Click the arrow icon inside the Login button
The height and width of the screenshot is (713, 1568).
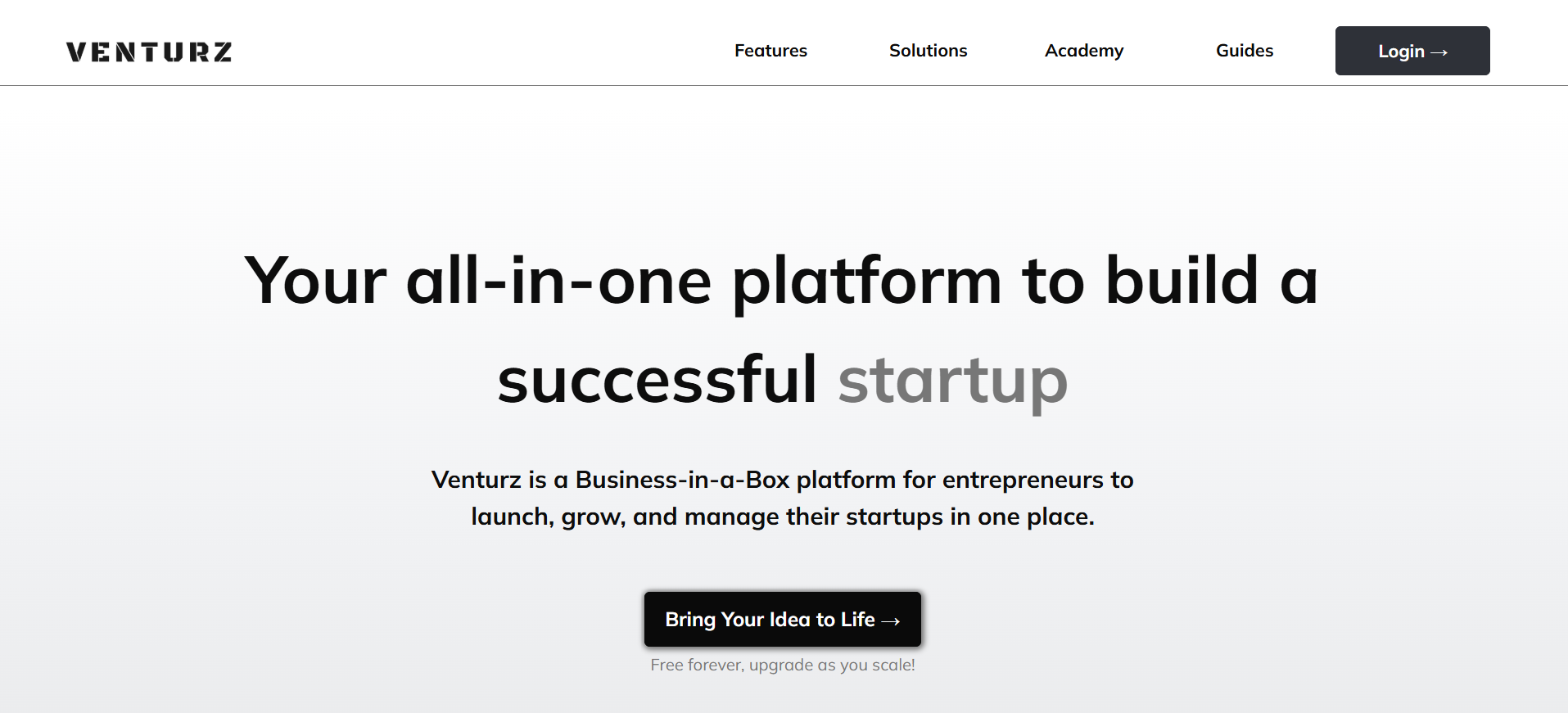click(1439, 51)
